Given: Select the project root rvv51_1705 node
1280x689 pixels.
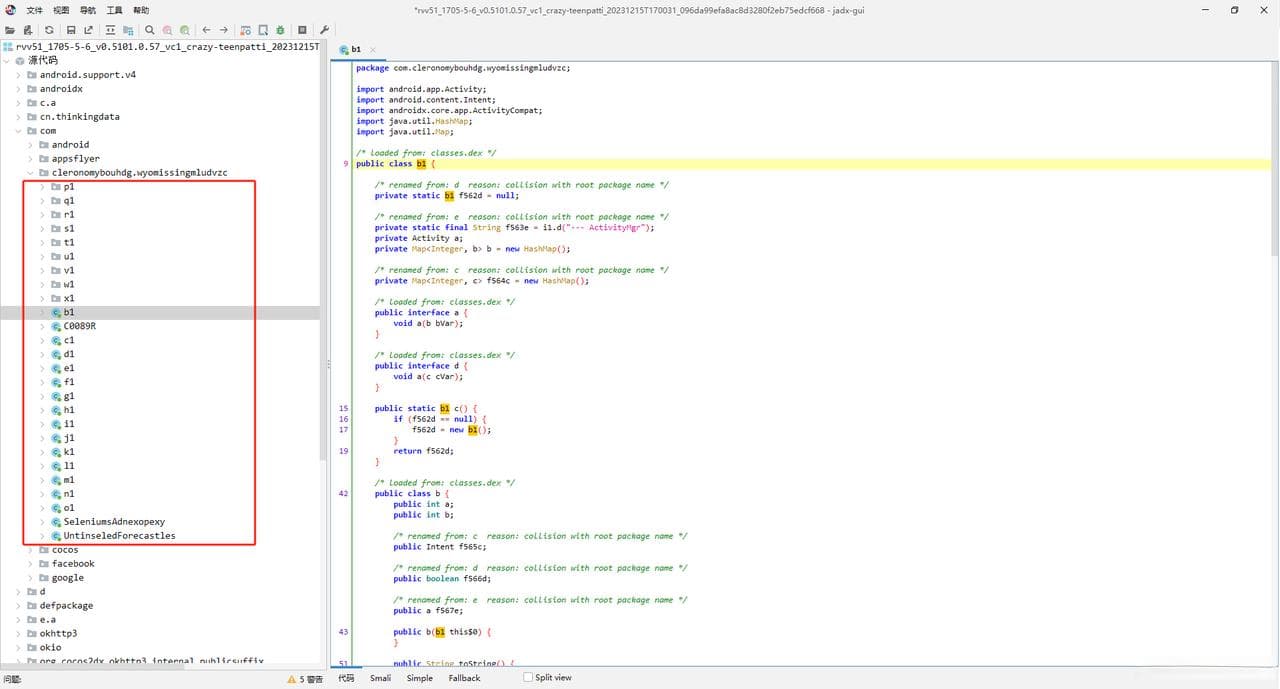Looking at the screenshot, I should point(161,47).
